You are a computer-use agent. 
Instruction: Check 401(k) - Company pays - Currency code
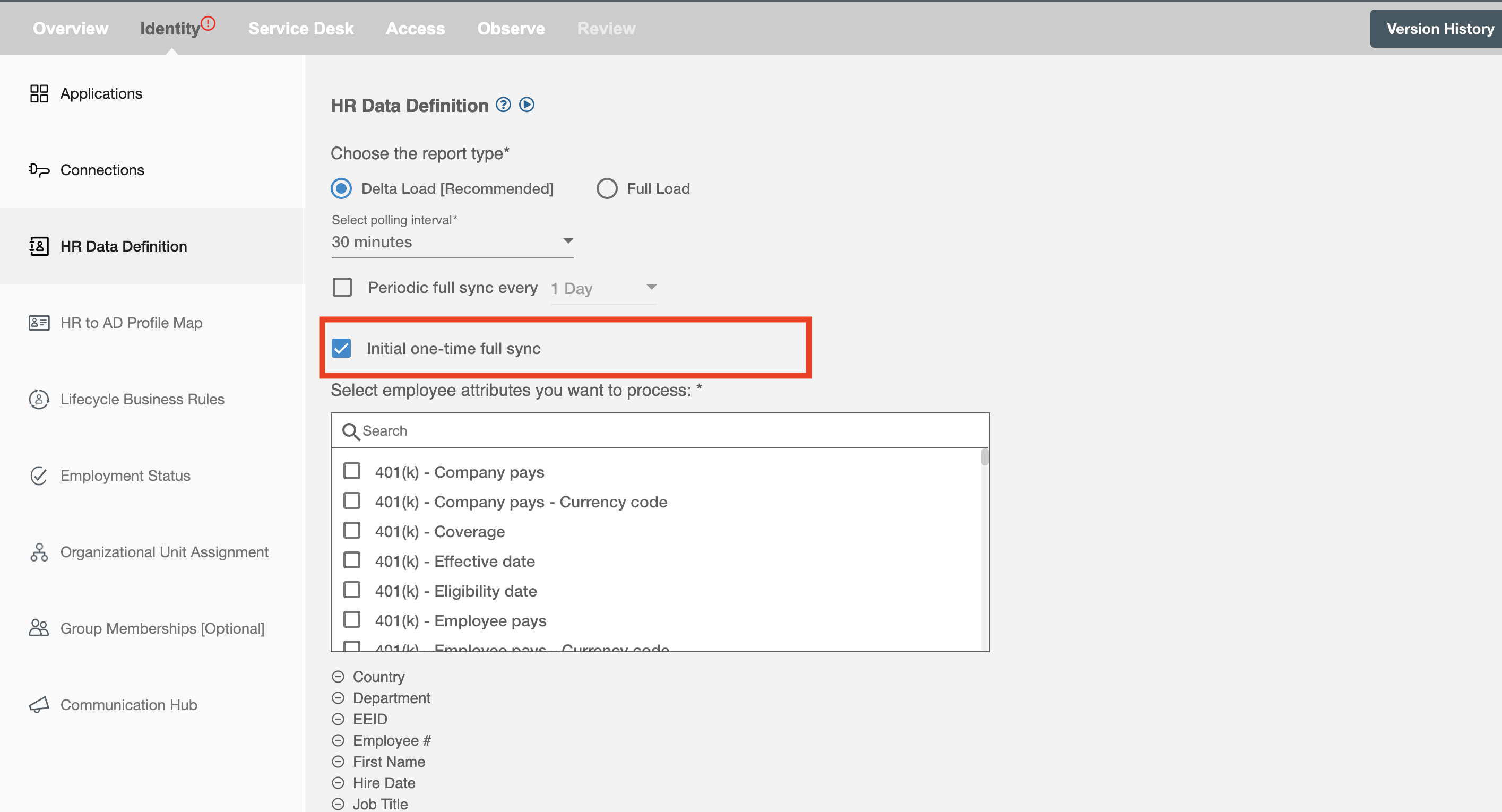(351, 500)
